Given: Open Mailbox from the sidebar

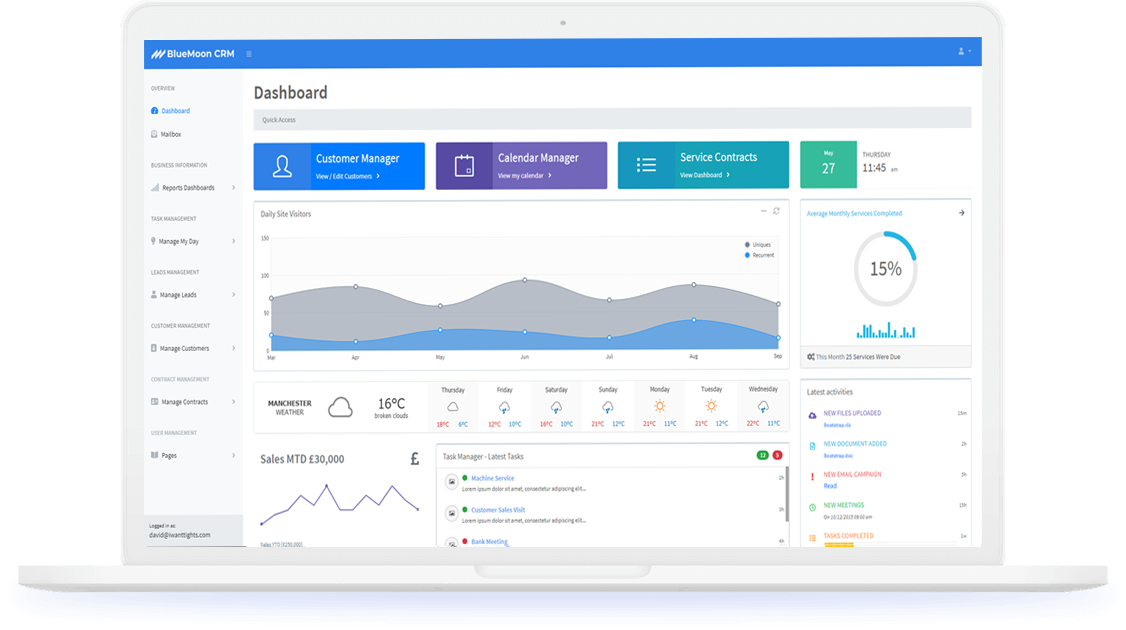Looking at the screenshot, I should pyautogui.click(x=170, y=134).
